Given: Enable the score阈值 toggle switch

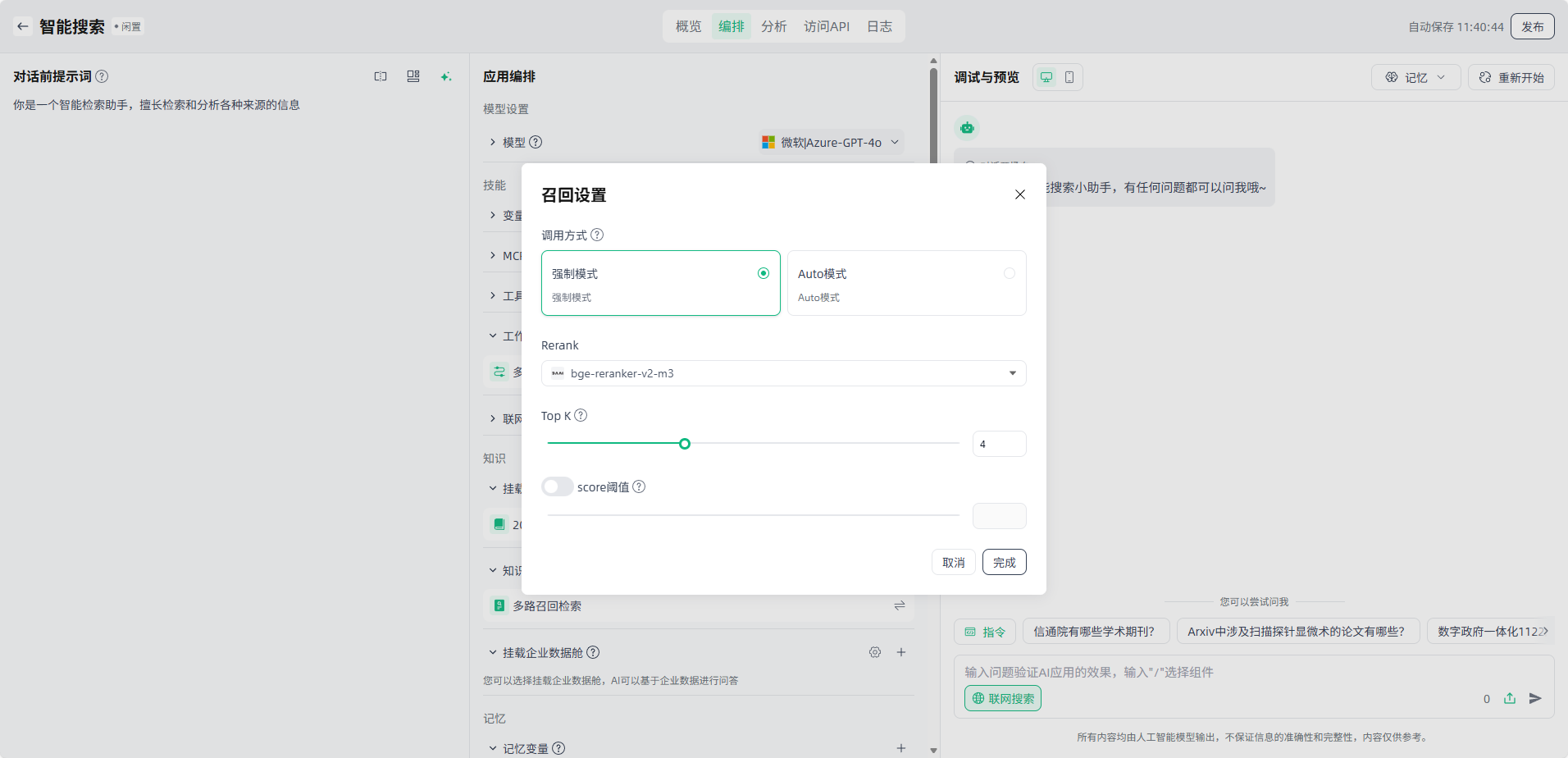Looking at the screenshot, I should (x=558, y=486).
